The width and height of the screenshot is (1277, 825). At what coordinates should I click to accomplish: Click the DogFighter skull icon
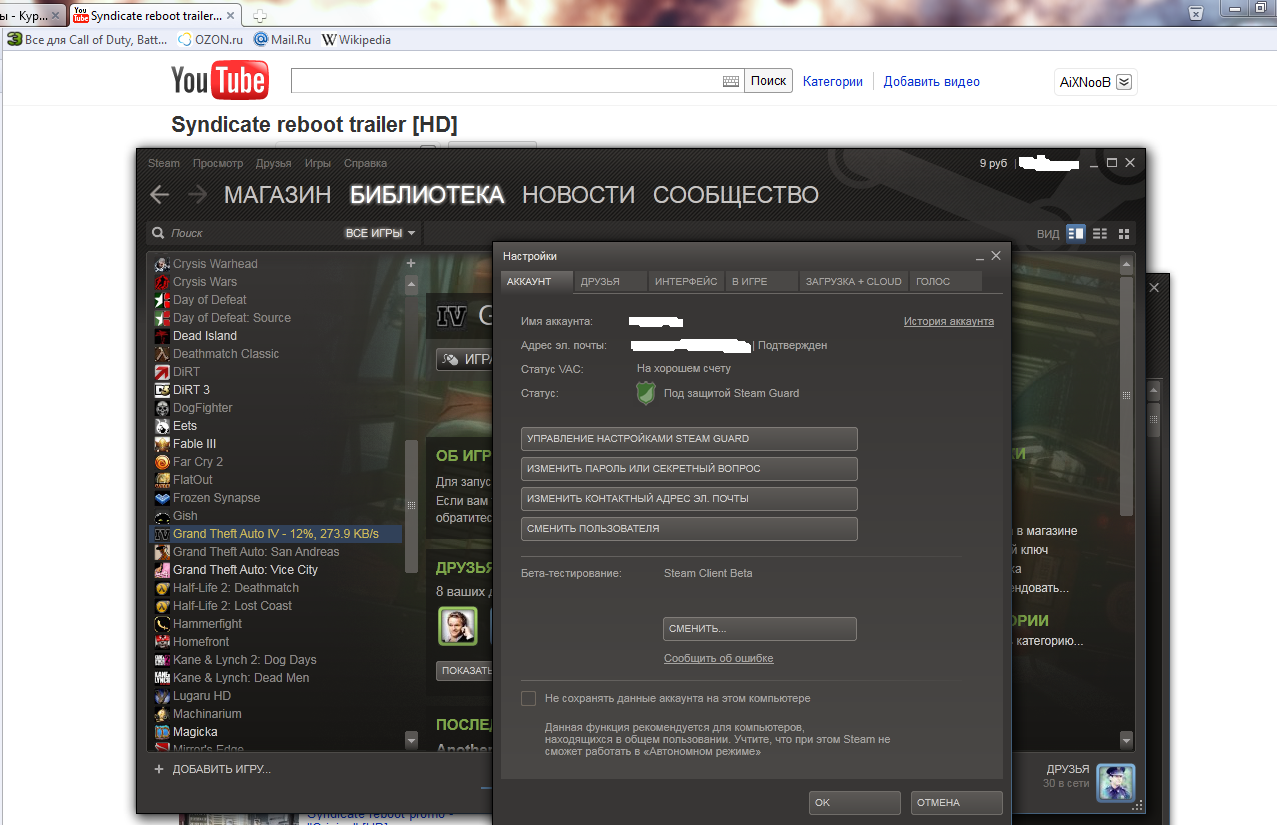tap(163, 408)
